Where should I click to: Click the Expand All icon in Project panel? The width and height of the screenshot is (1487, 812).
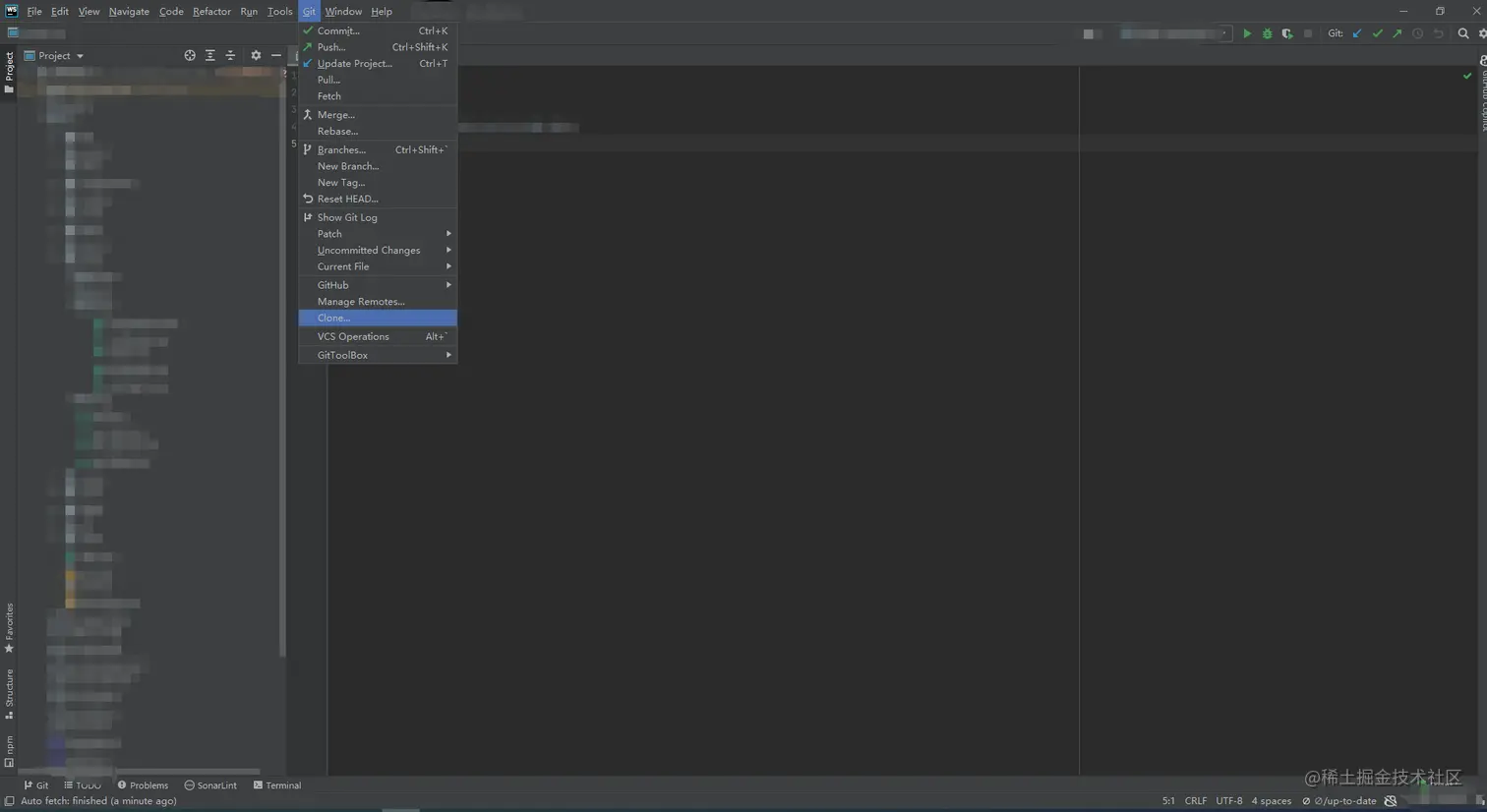[x=210, y=56]
